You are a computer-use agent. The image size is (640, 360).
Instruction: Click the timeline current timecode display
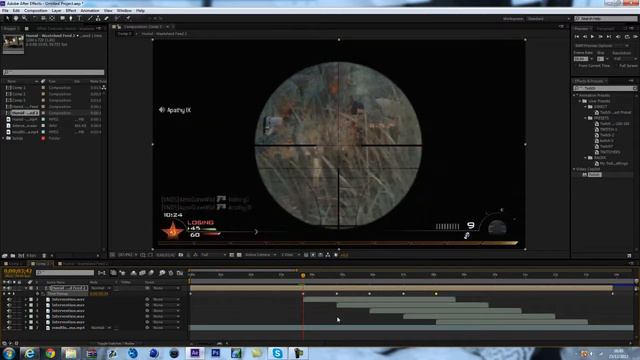[18, 271]
